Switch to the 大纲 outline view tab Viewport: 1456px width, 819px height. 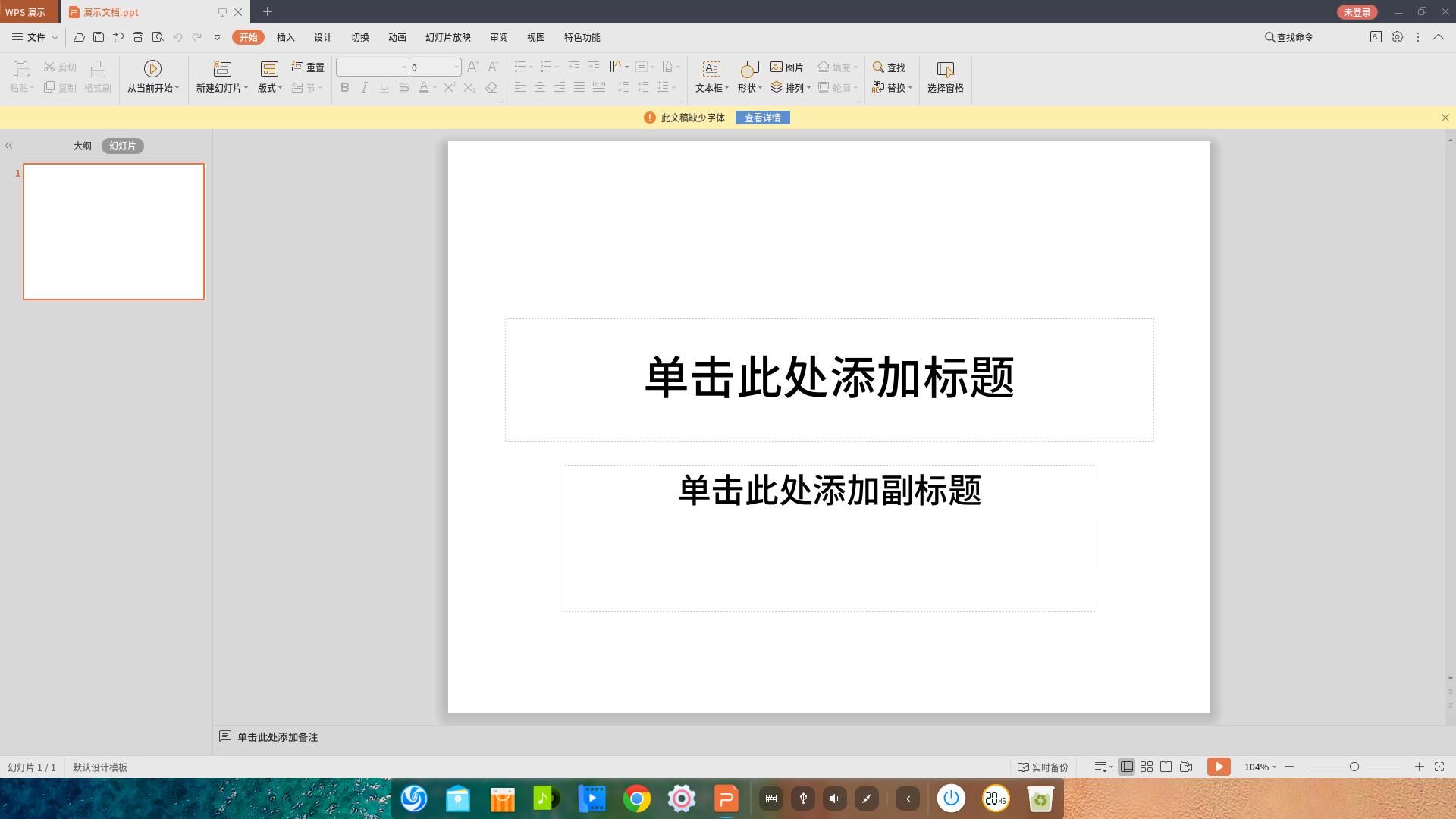coord(82,145)
